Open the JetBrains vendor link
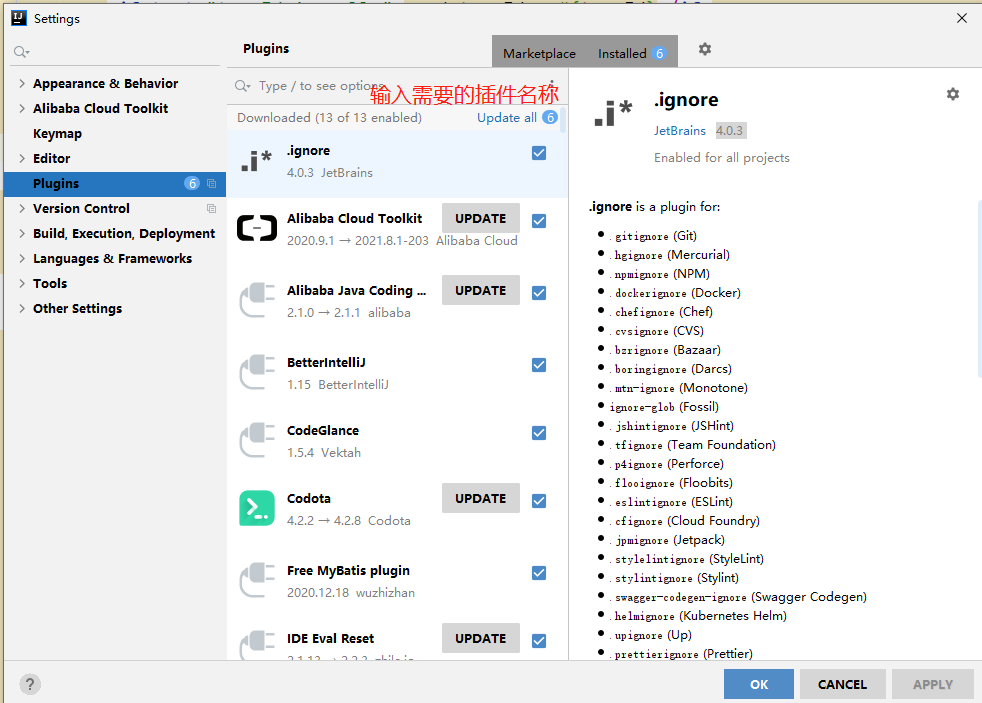The width and height of the screenshot is (982, 703). point(680,130)
